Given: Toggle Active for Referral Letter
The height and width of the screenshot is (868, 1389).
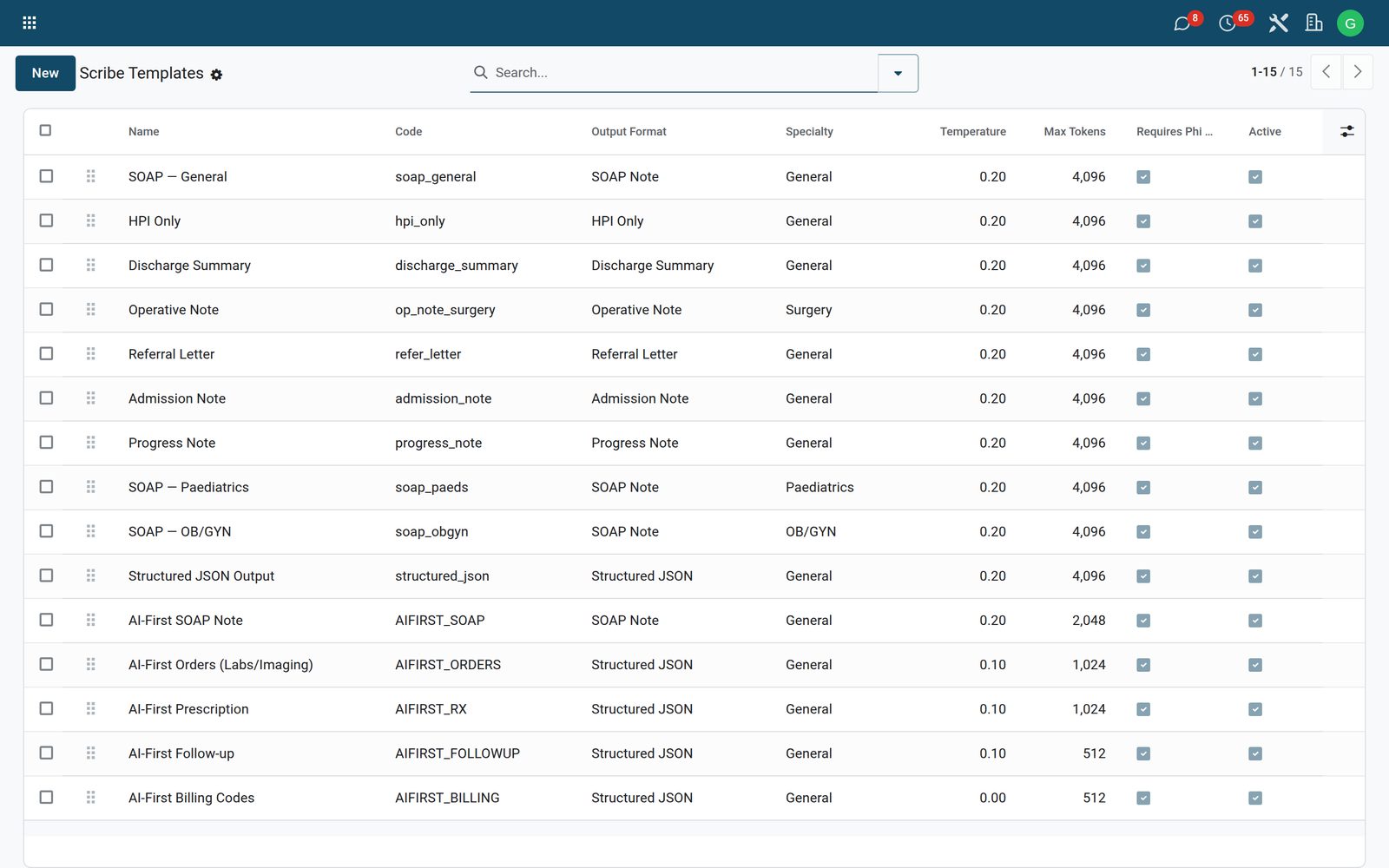Looking at the screenshot, I should coord(1255,354).
